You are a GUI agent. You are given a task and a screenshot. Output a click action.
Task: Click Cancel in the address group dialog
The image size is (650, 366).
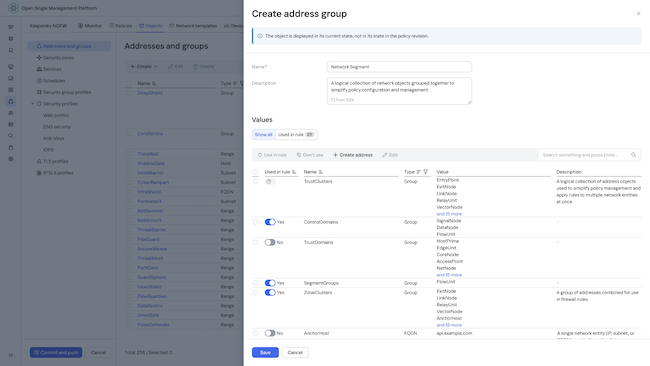295,352
